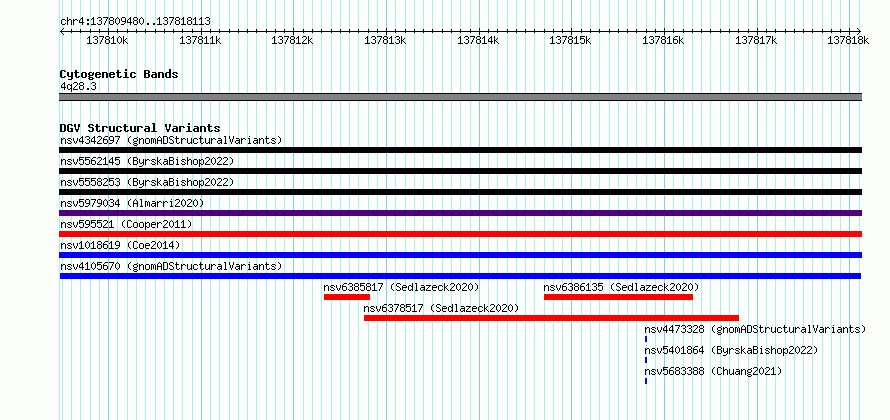Select the black bar under nsv5562145
This screenshot has height=420, width=890.
[x=460, y=171]
